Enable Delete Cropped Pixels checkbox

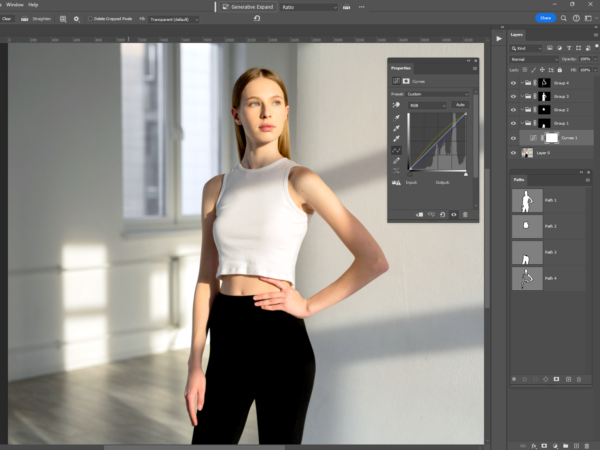tap(89, 18)
